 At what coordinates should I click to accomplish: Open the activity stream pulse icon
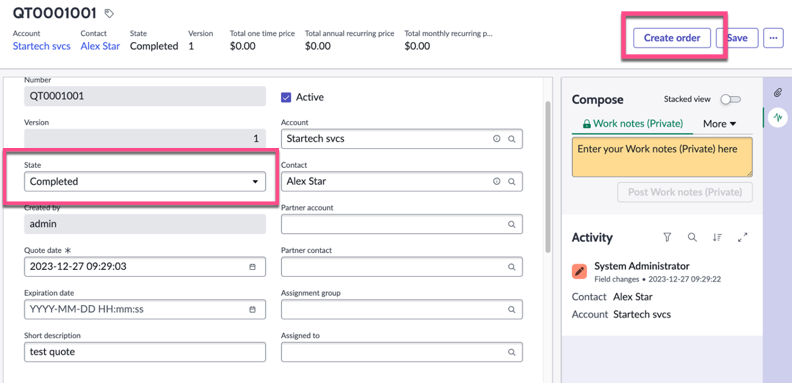click(x=778, y=118)
